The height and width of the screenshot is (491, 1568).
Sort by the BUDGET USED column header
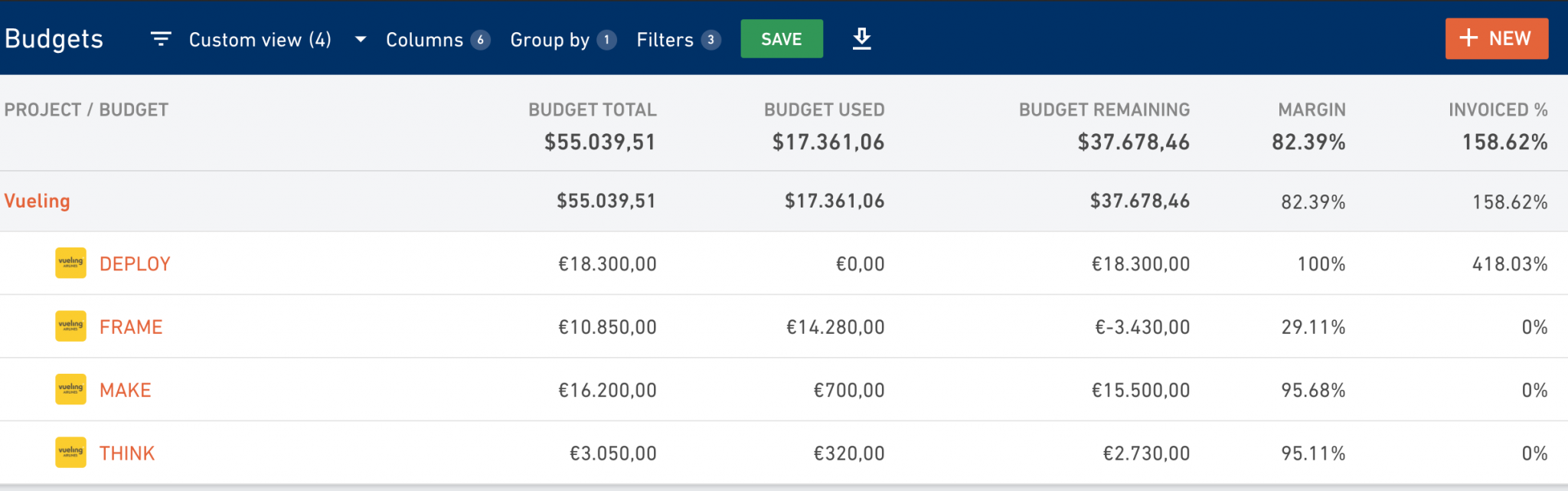(825, 110)
